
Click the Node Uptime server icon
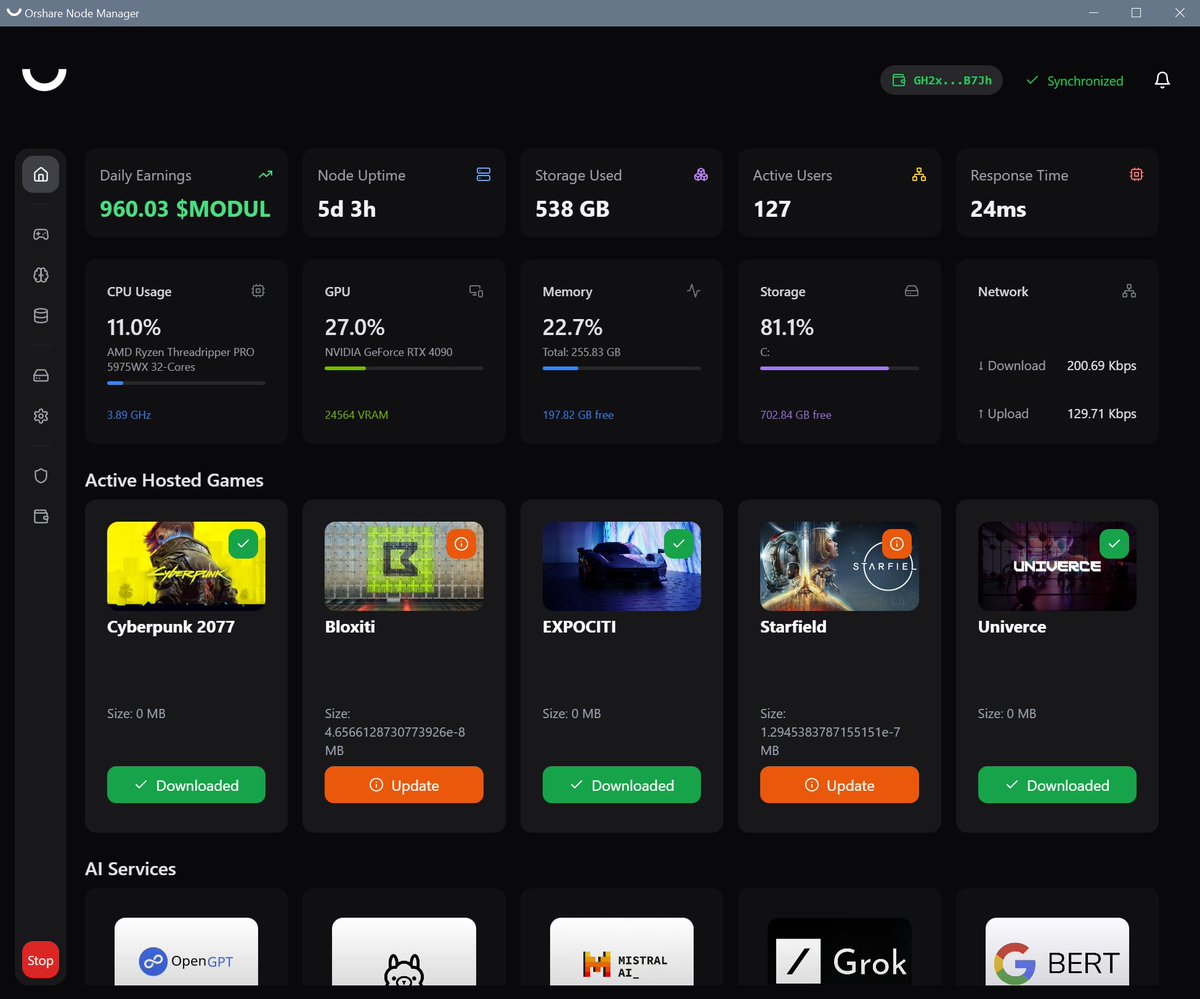[483, 174]
